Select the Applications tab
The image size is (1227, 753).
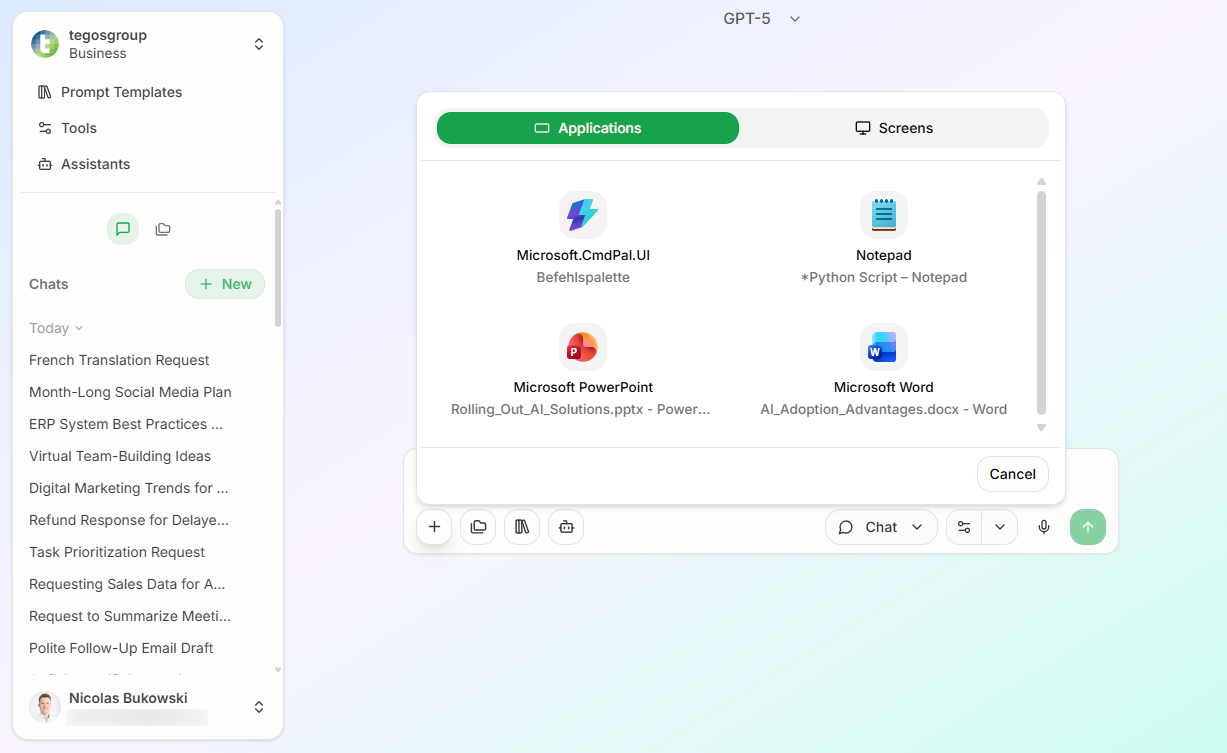coord(587,128)
